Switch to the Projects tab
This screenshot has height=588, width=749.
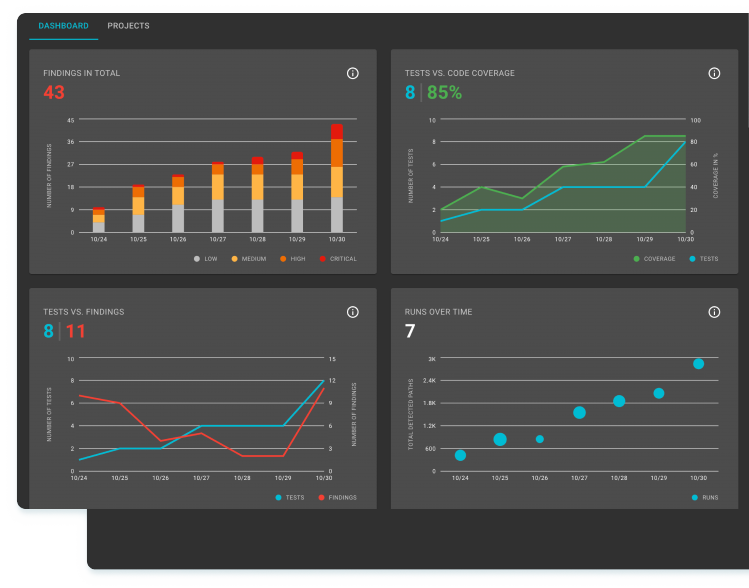[x=128, y=26]
